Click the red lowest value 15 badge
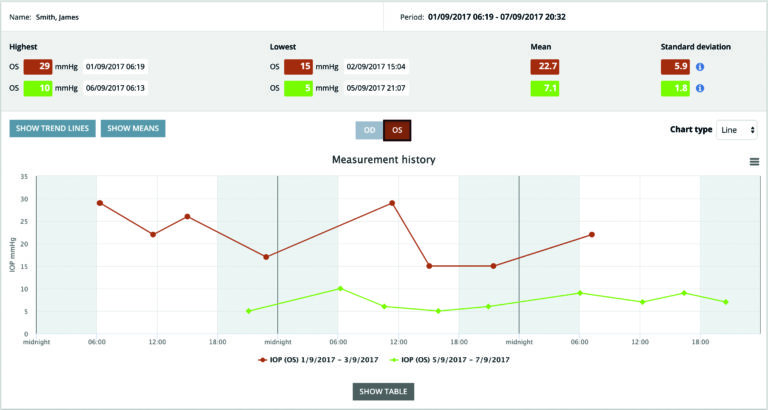 coord(298,67)
